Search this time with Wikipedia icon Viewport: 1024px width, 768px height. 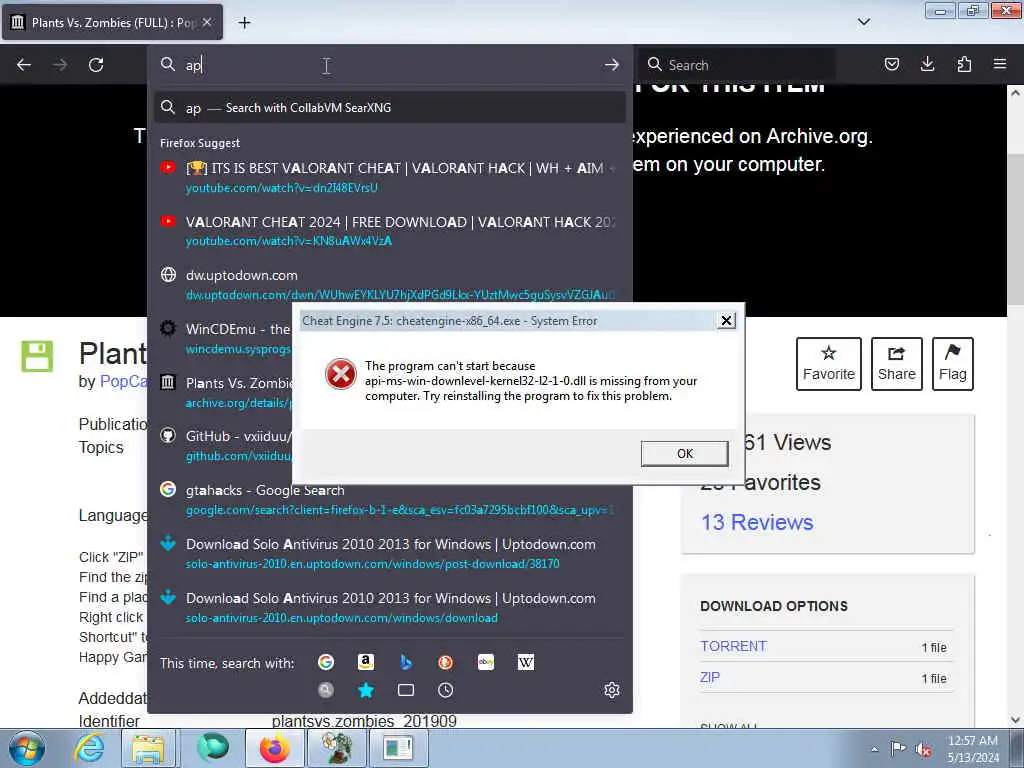pos(526,662)
